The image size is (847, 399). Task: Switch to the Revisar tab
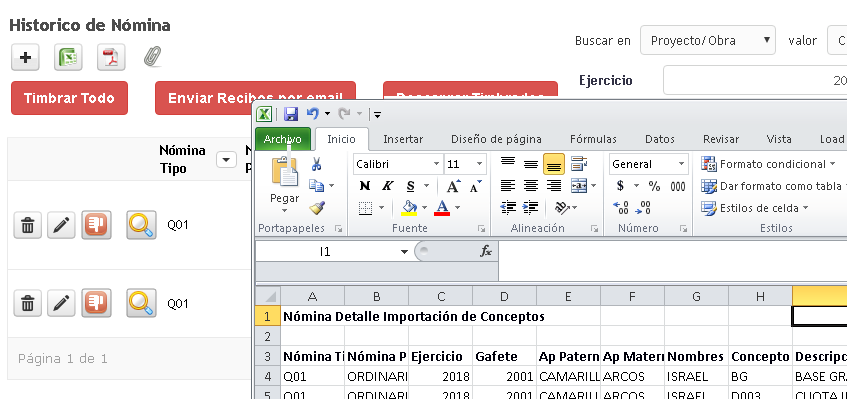(721, 139)
